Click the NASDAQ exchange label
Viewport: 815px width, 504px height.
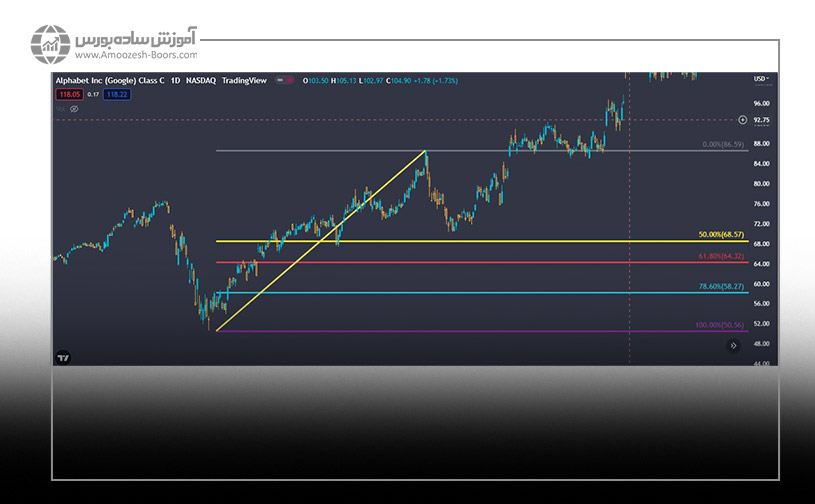202,80
